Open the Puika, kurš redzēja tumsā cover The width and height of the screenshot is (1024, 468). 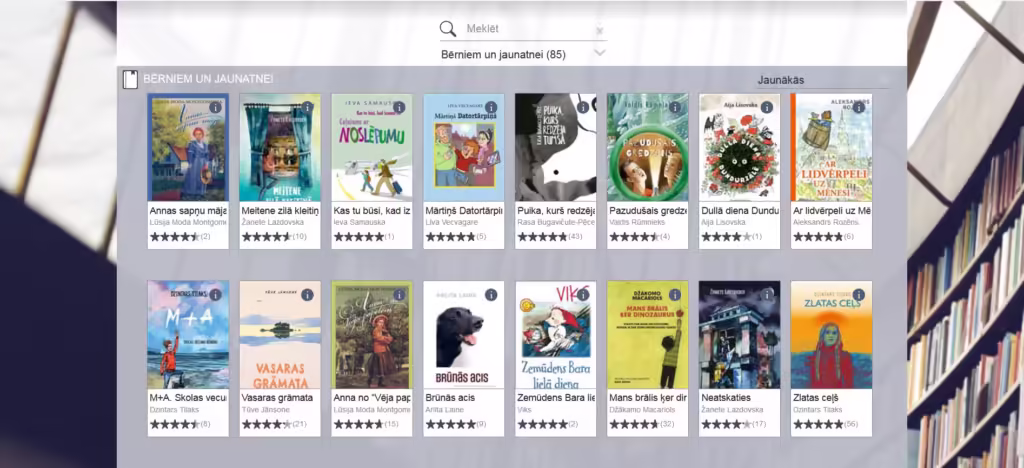point(556,148)
